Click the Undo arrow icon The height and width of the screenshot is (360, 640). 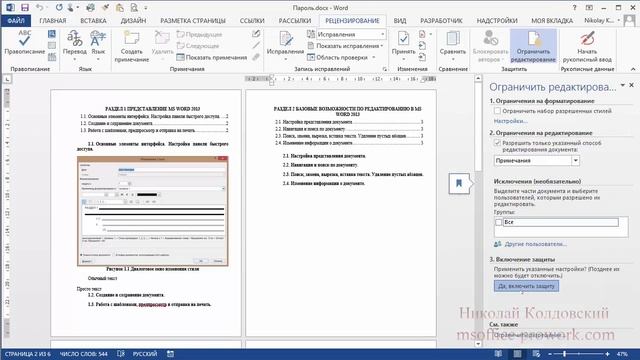click(40, 8)
